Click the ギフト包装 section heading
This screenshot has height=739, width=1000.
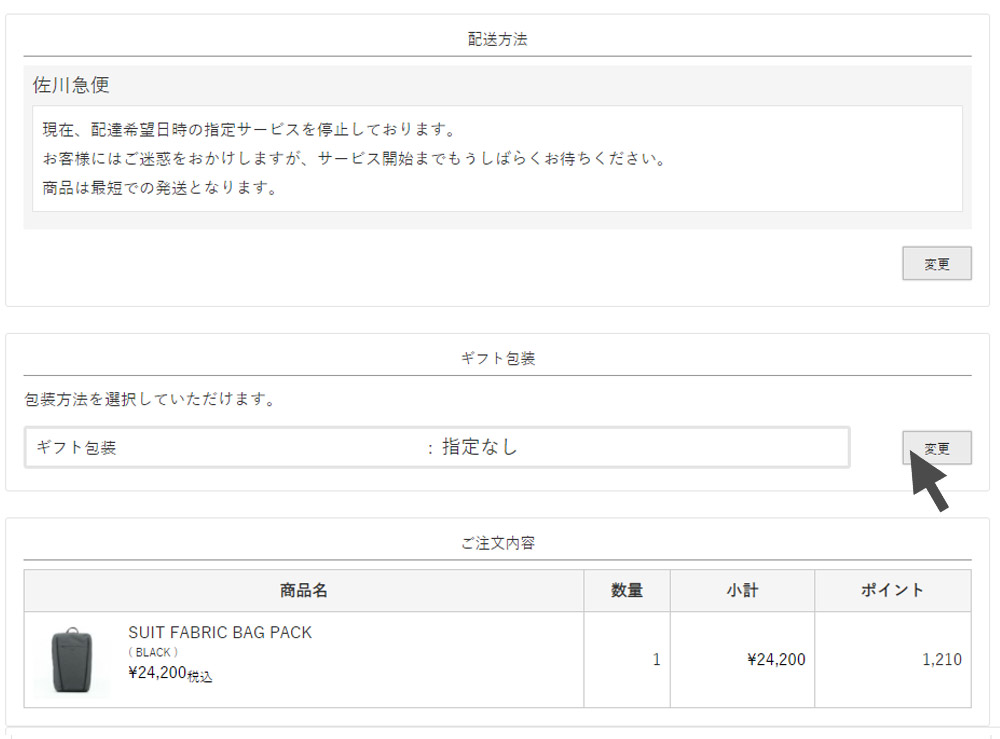click(x=497, y=358)
